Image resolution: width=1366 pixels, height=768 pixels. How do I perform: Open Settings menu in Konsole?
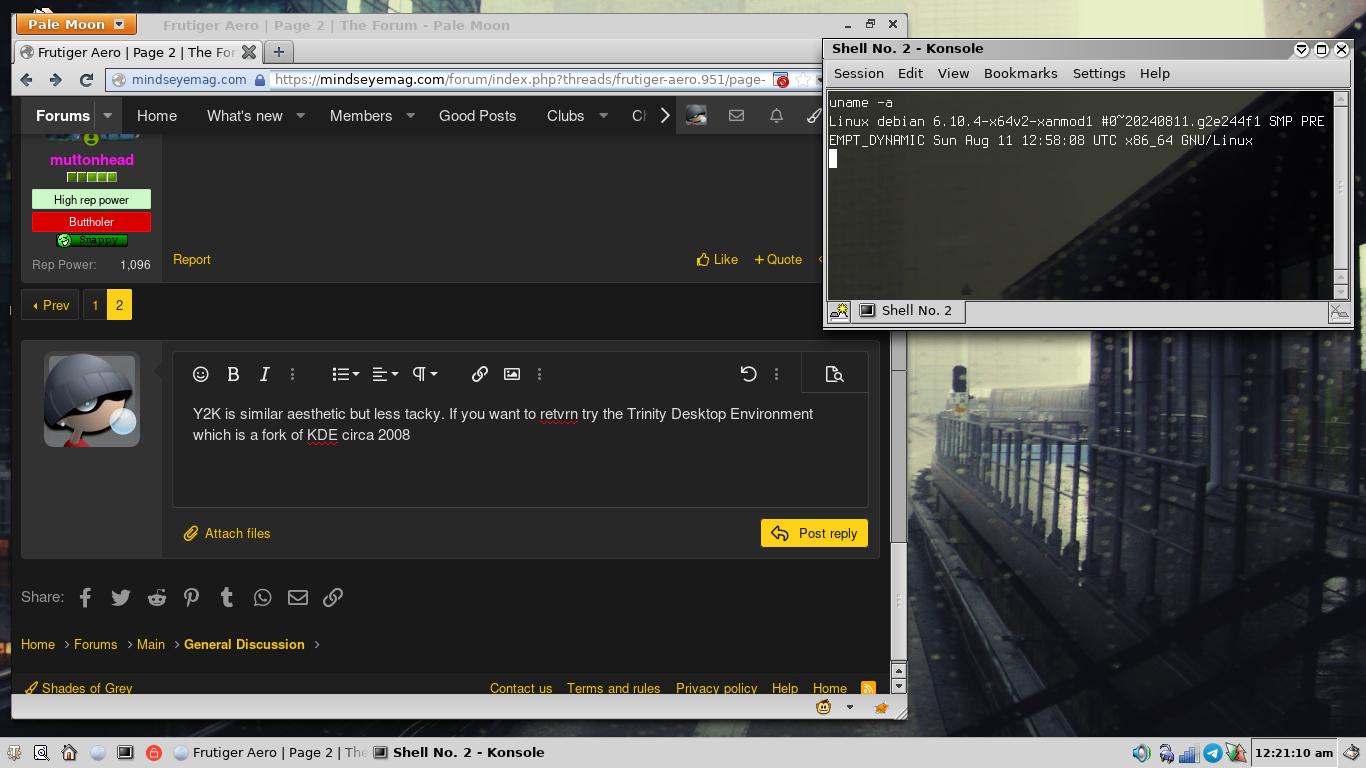(x=1098, y=73)
